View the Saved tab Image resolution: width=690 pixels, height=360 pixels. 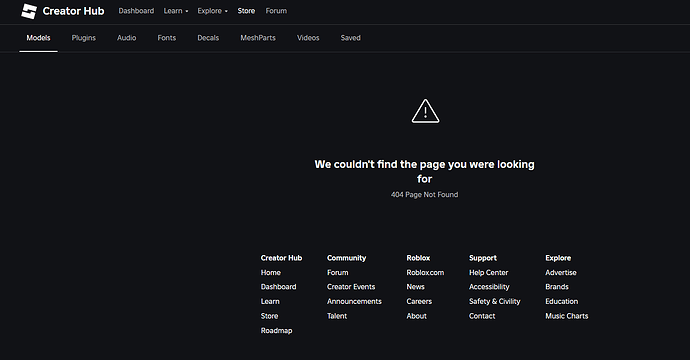click(350, 38)
